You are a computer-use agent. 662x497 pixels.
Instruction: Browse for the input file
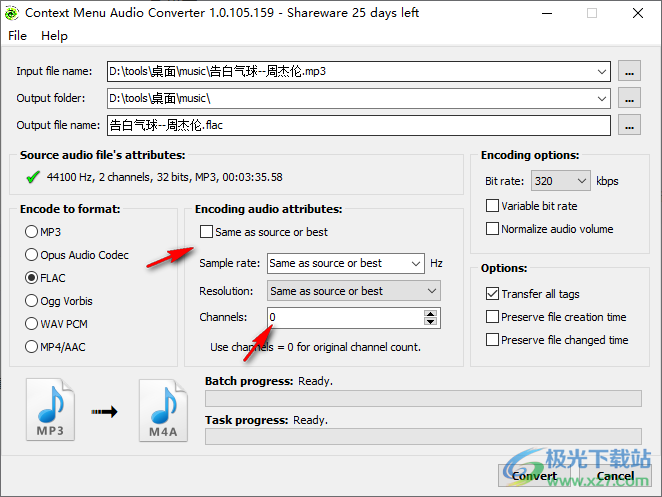629,71
